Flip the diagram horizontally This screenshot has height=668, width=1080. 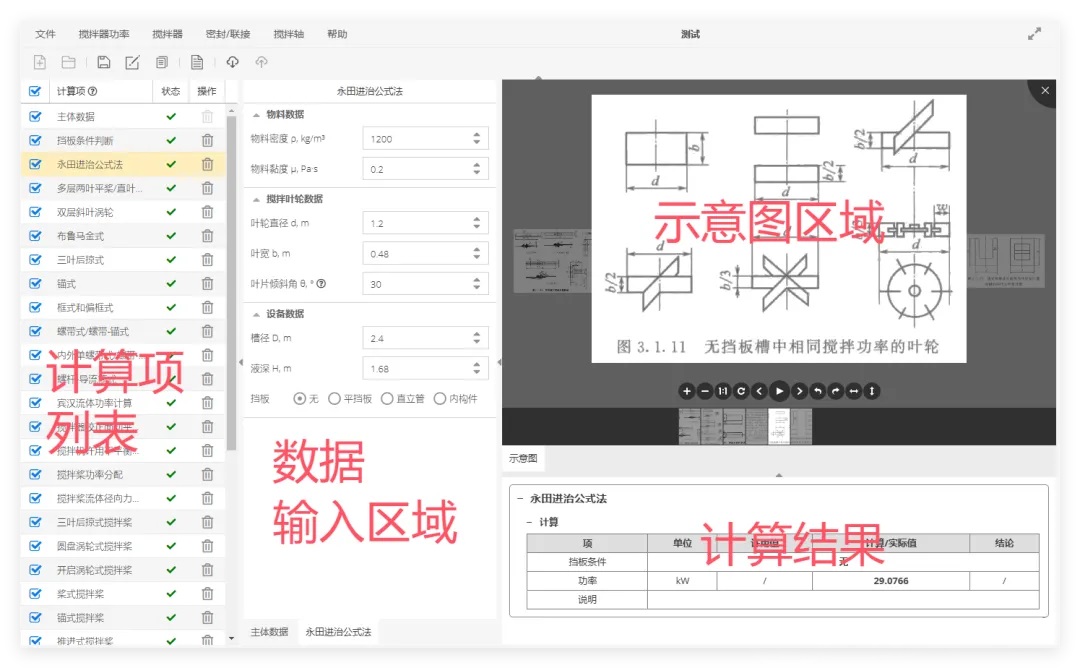pyautogui.click(x=853, y=391)
